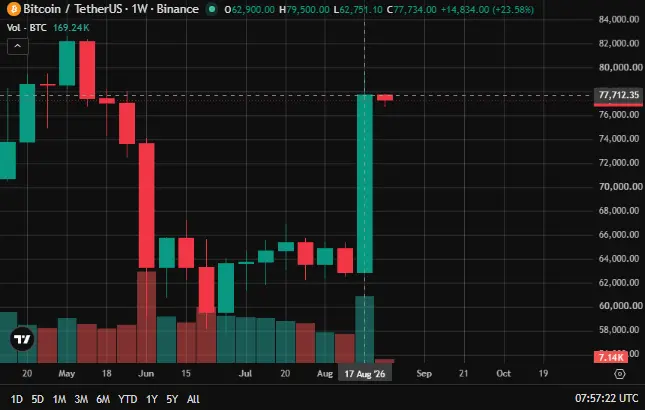Click the Oct label on time axis

pyautogui.click(x=503, y=373)
